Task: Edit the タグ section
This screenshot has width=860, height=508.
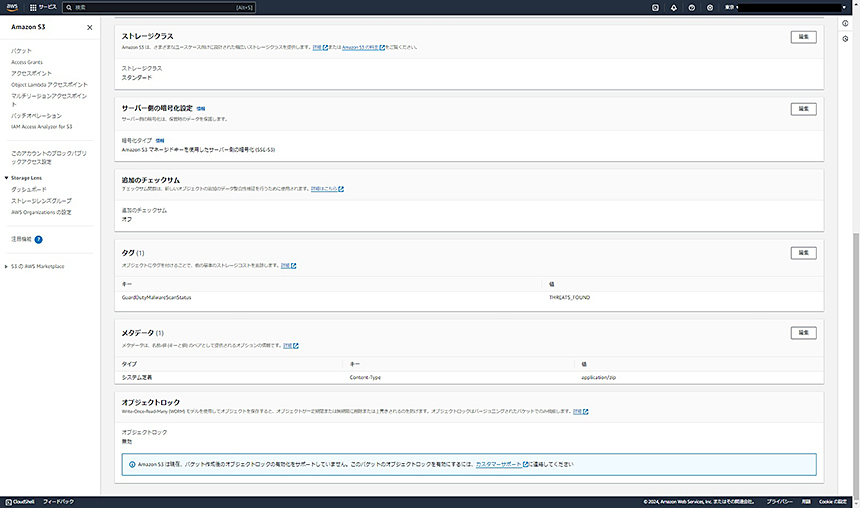Action: tap(804, 253)
